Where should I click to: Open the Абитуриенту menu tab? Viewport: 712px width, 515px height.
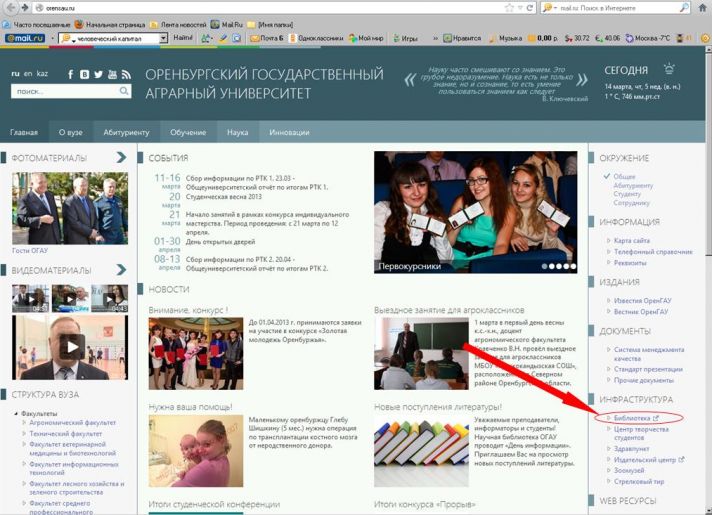pyautogui.click(x=126, y=132)
